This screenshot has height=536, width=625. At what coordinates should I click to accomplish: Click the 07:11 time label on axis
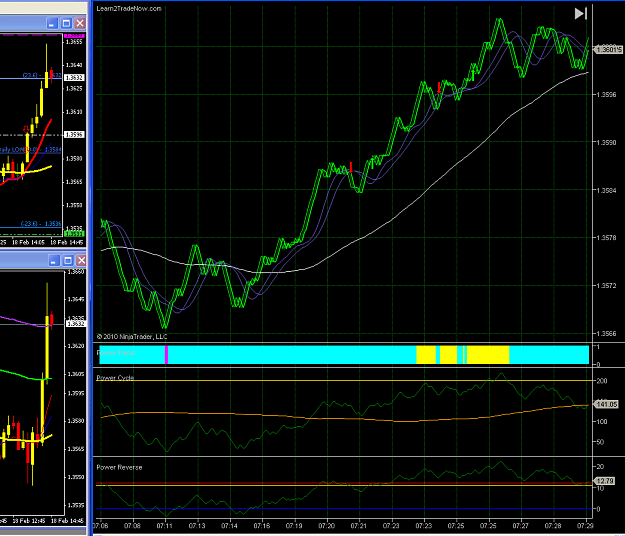click(165, 526)
